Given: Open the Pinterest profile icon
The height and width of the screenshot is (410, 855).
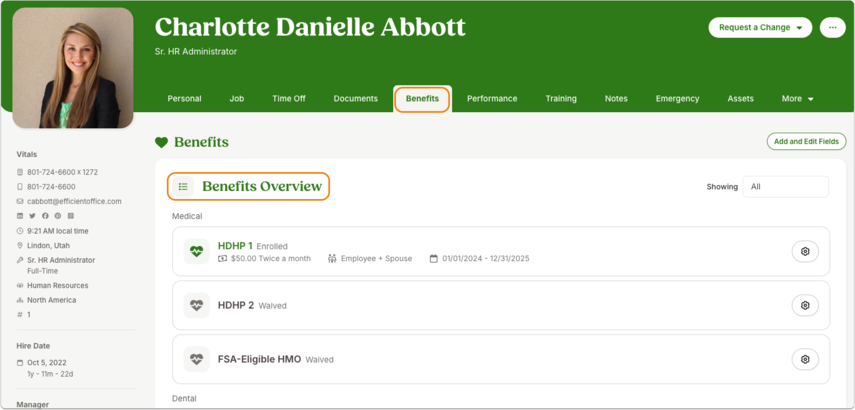Looking at the screenshot, I should [x=58, y=216].
